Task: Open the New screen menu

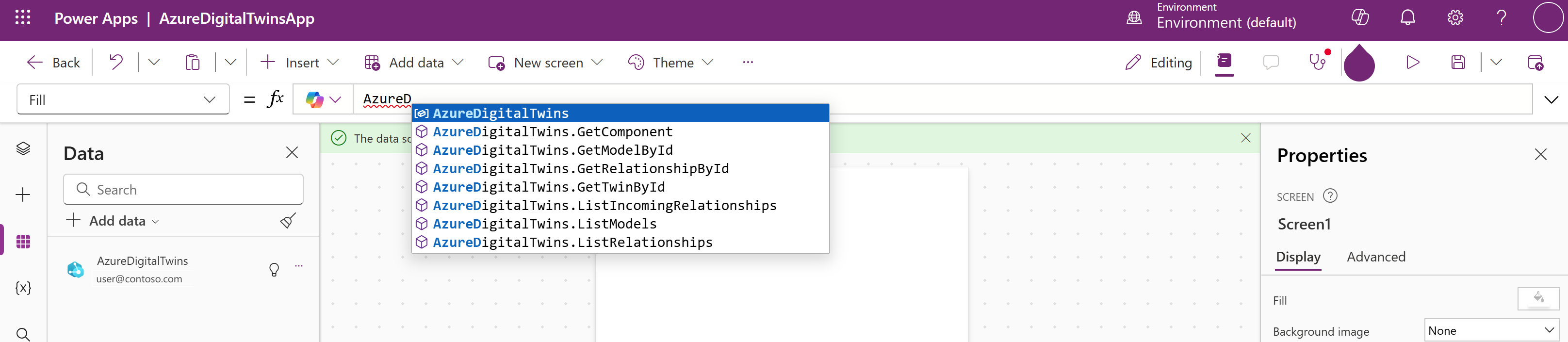Action: (x=545, y=63)
